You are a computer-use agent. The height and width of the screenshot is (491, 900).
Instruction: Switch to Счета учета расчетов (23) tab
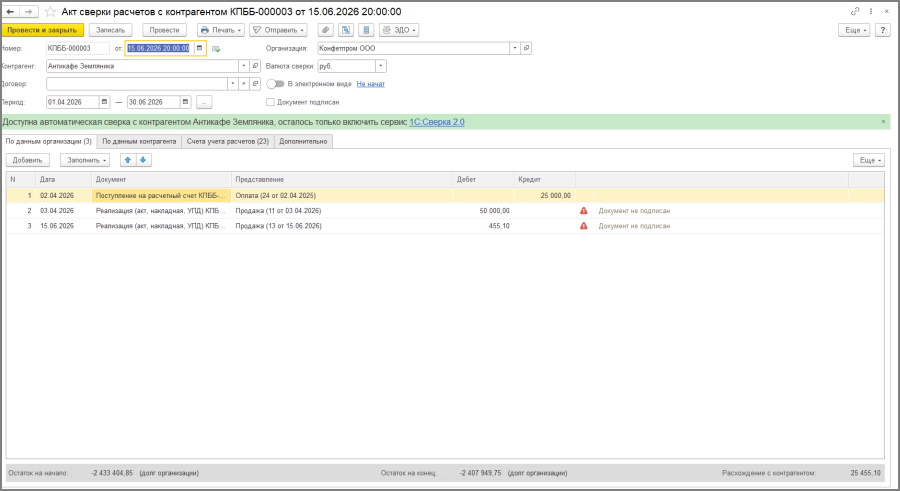228,141
